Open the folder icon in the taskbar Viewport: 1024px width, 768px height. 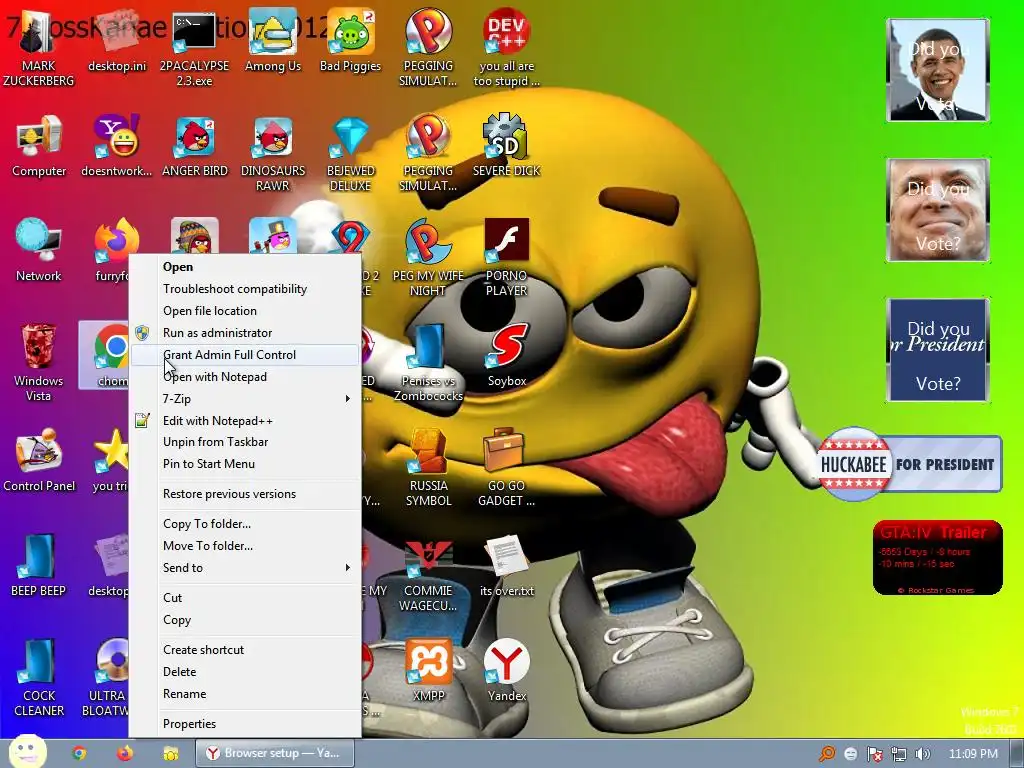[170, 754]
